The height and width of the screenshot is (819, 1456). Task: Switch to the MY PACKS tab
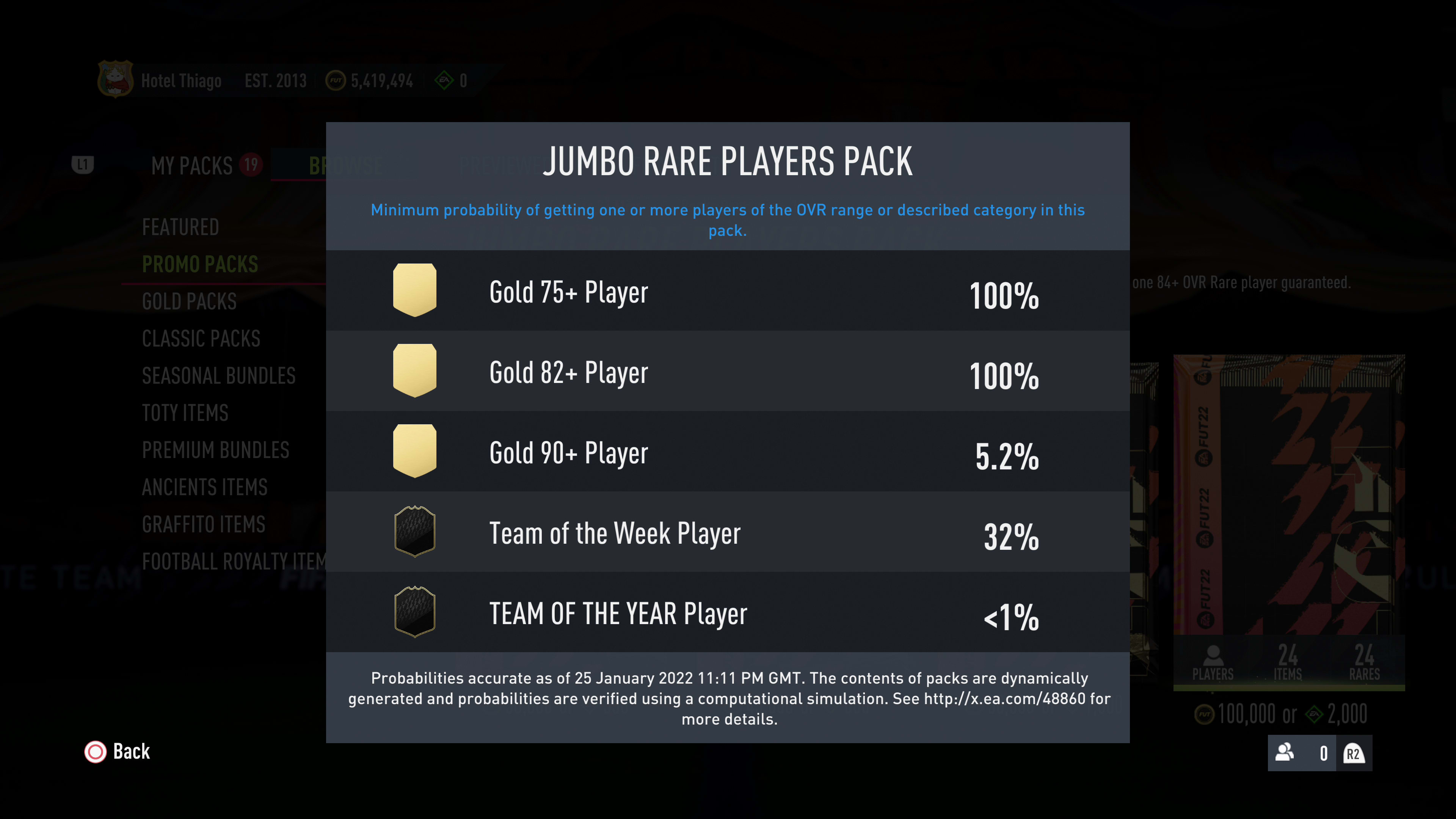pos(192,166)
